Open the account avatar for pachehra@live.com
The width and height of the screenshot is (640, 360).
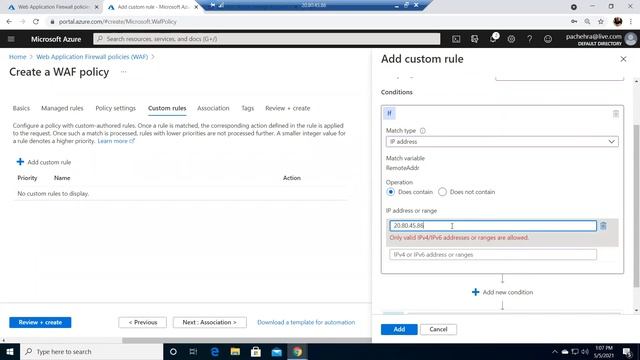(x=631, y=39)
